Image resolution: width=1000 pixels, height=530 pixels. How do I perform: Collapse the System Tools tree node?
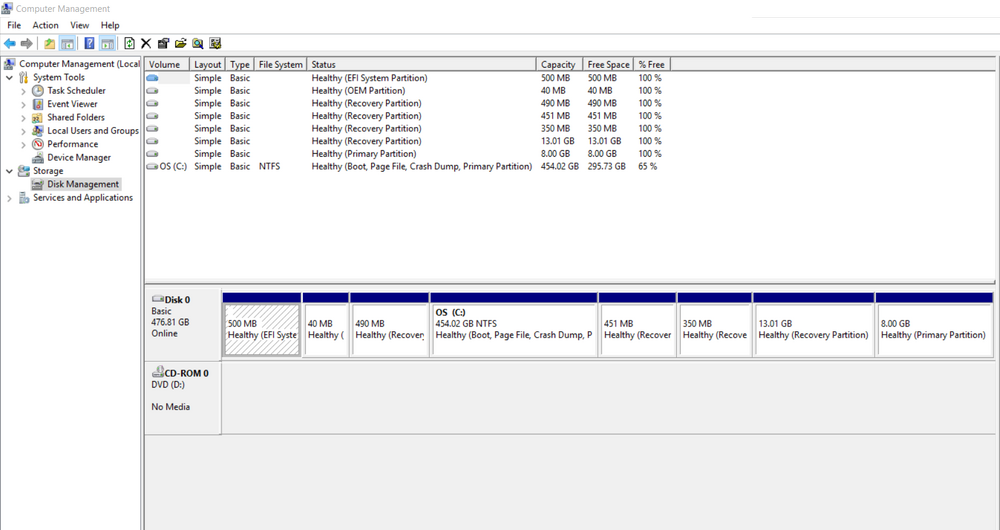[10, 77]
